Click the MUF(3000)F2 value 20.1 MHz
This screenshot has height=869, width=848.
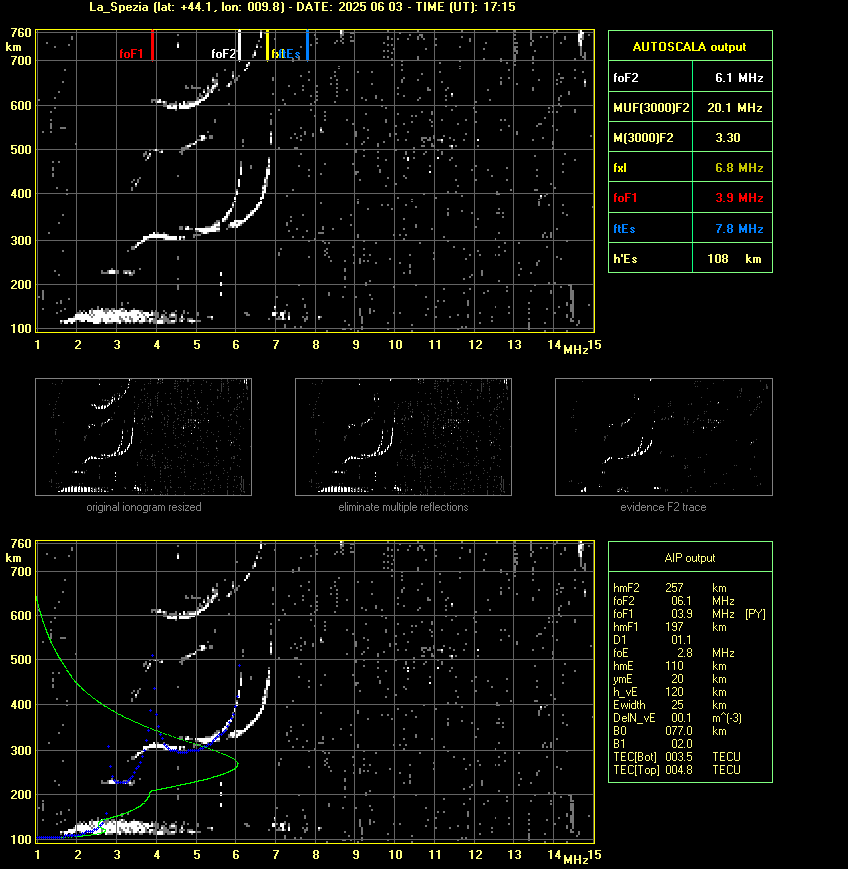734,108
